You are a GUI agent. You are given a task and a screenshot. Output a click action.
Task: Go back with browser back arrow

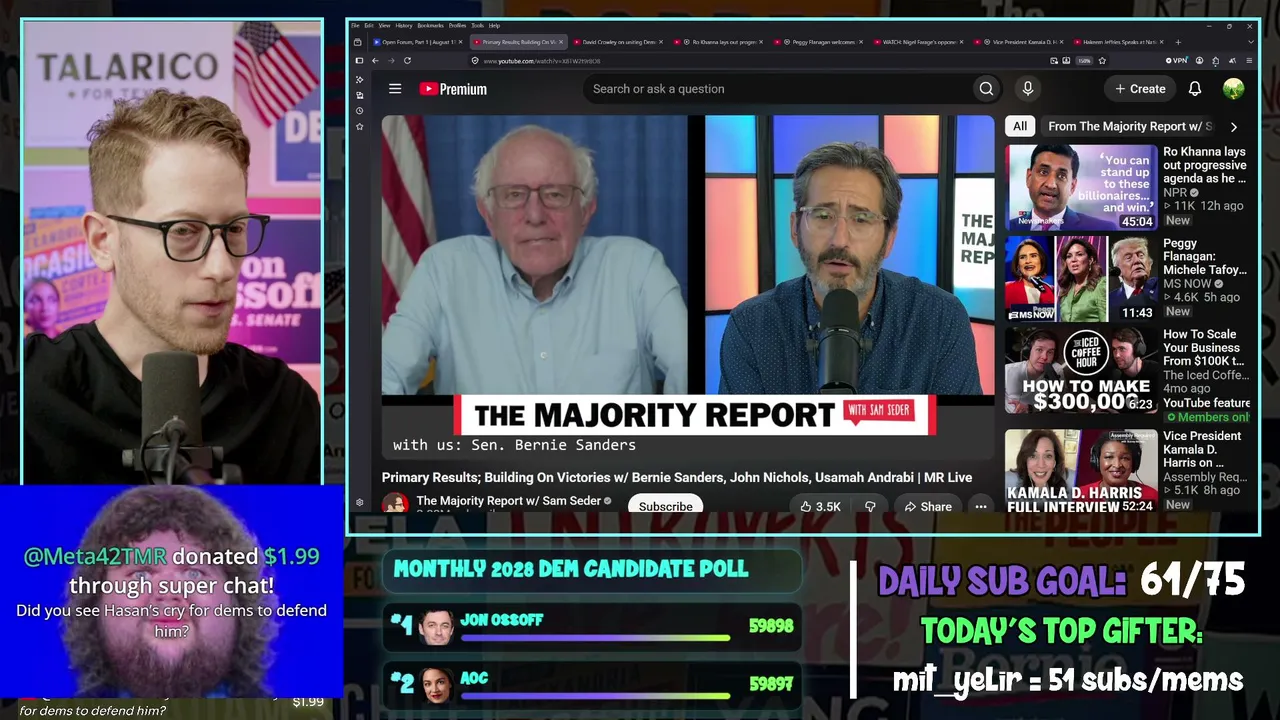[375, 61]
